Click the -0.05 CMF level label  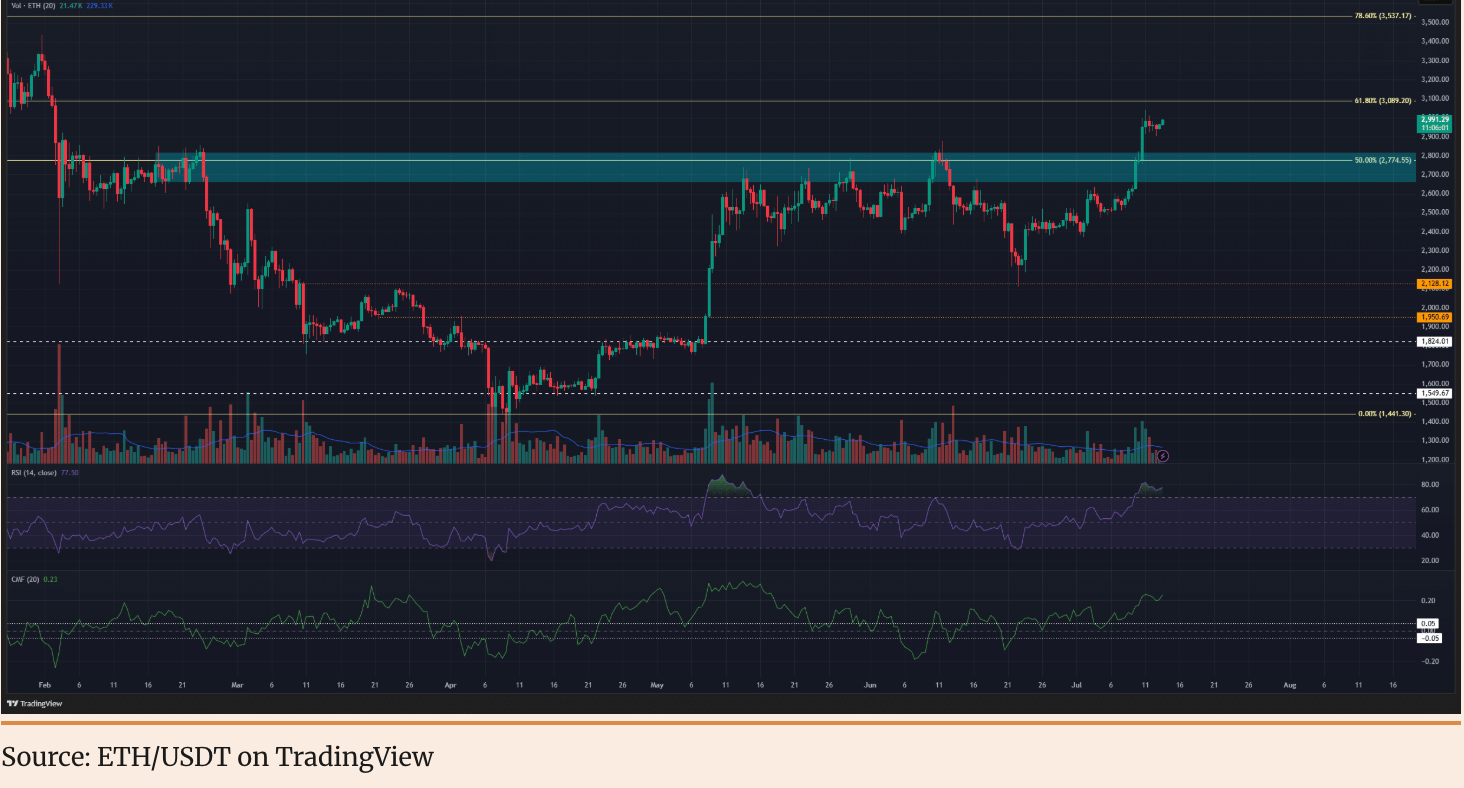(1429, 638)
